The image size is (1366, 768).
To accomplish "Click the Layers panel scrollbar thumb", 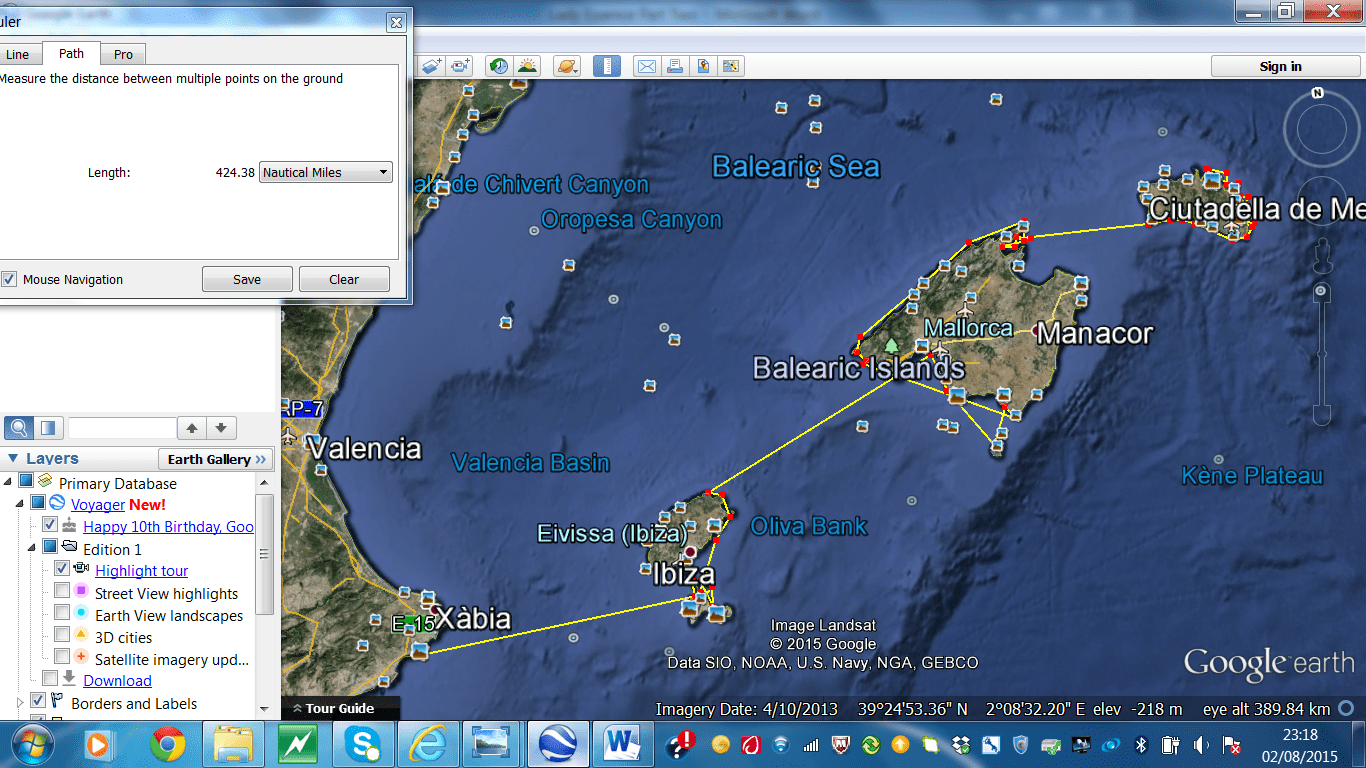I will [265, 553].
